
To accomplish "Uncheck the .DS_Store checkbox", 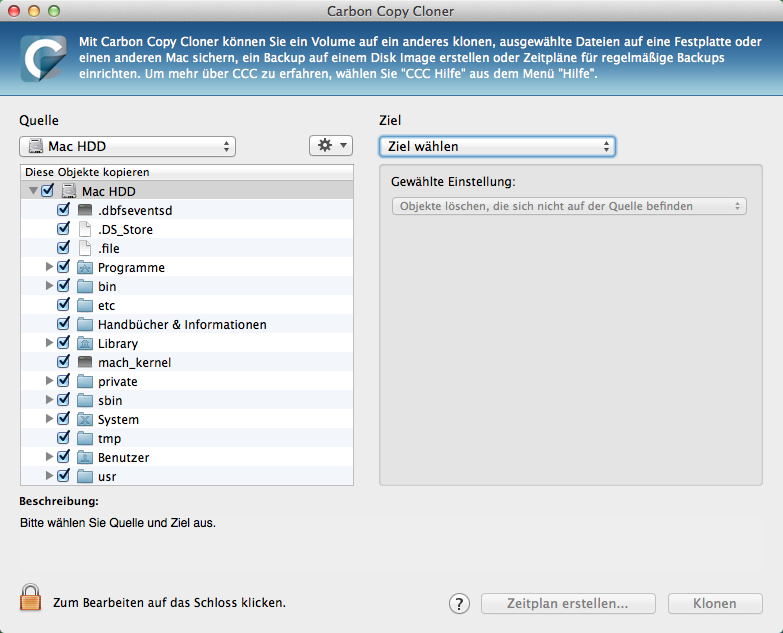I will (63, 229).
